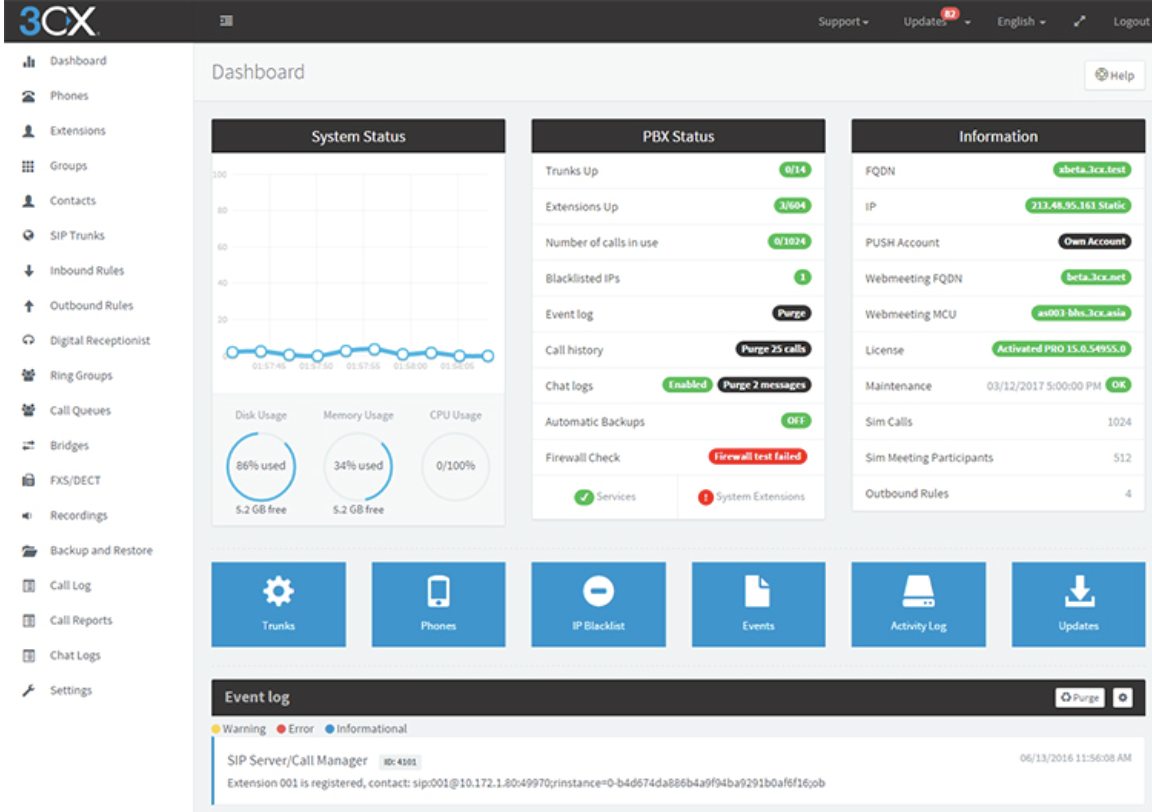This screenshot has height=812, width=1152.
Task: Click the Groups grid icon in sidebar
Action: [29, 166]
